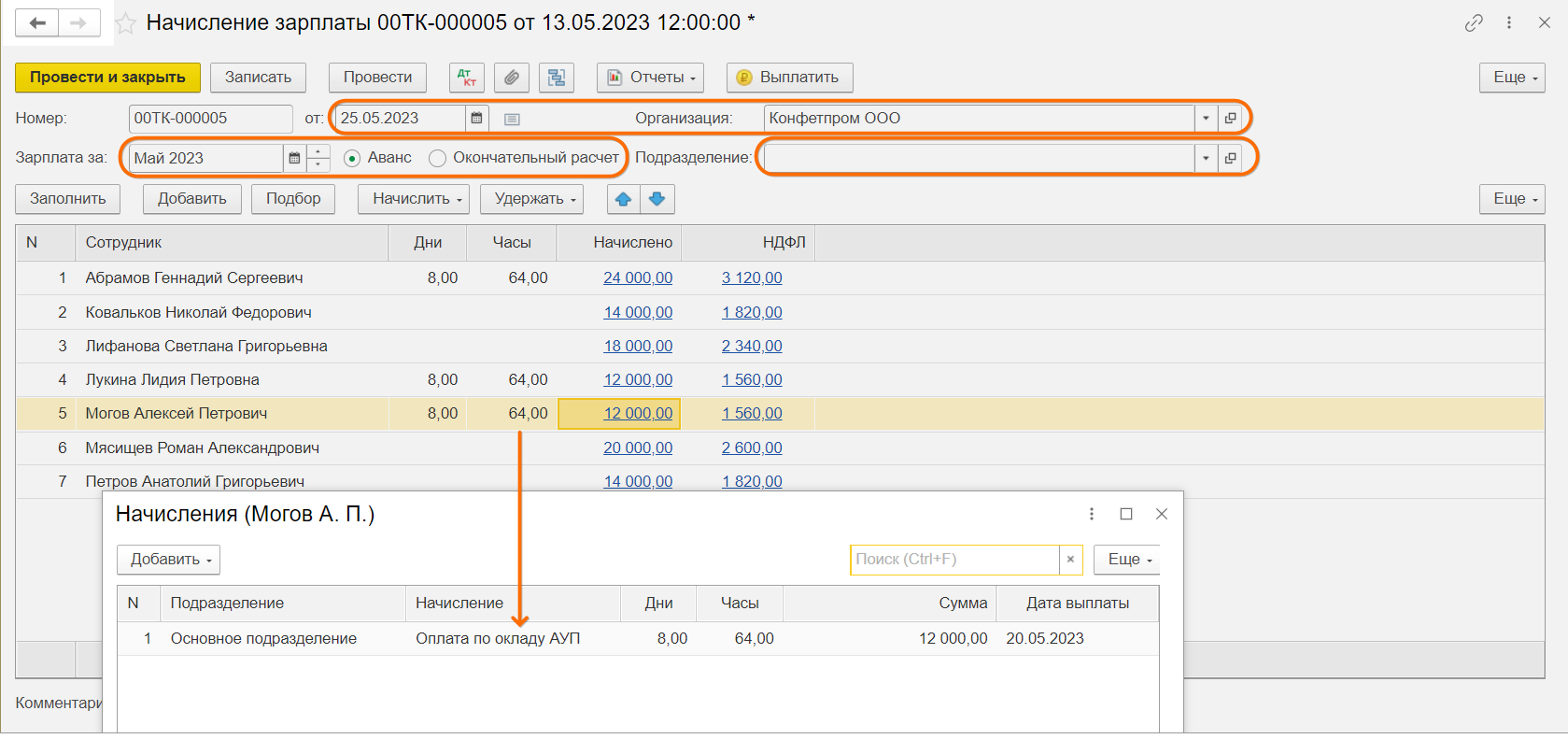Open the Отчеты dropdown menu
Viewport: 1568px width, 739px height.
coord(650,78)
